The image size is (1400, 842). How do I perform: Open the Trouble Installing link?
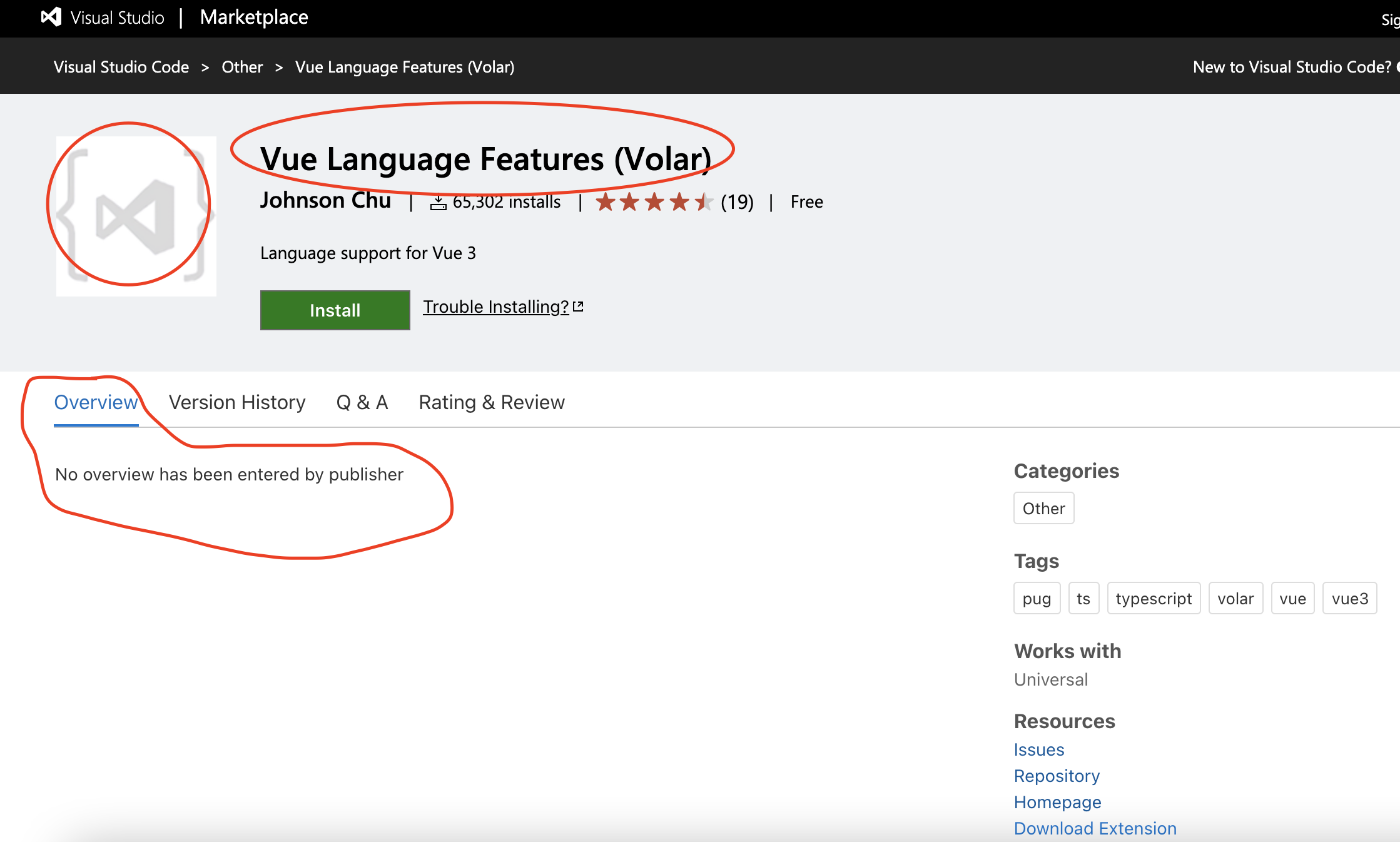495,307
